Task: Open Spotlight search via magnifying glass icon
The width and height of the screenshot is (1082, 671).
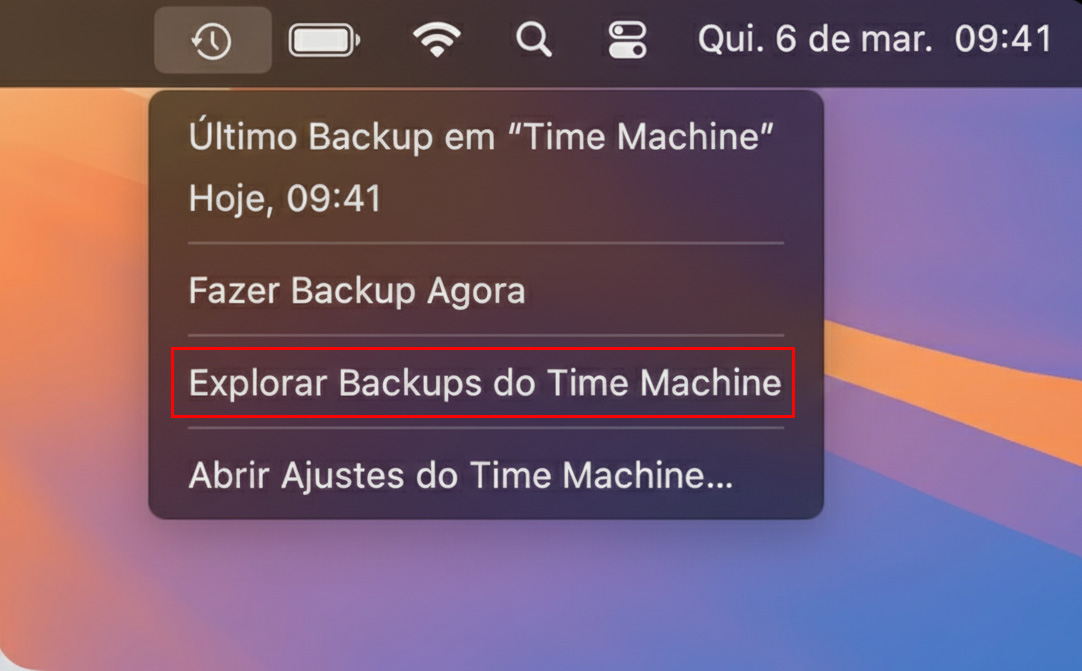Action: coord(533,41)
